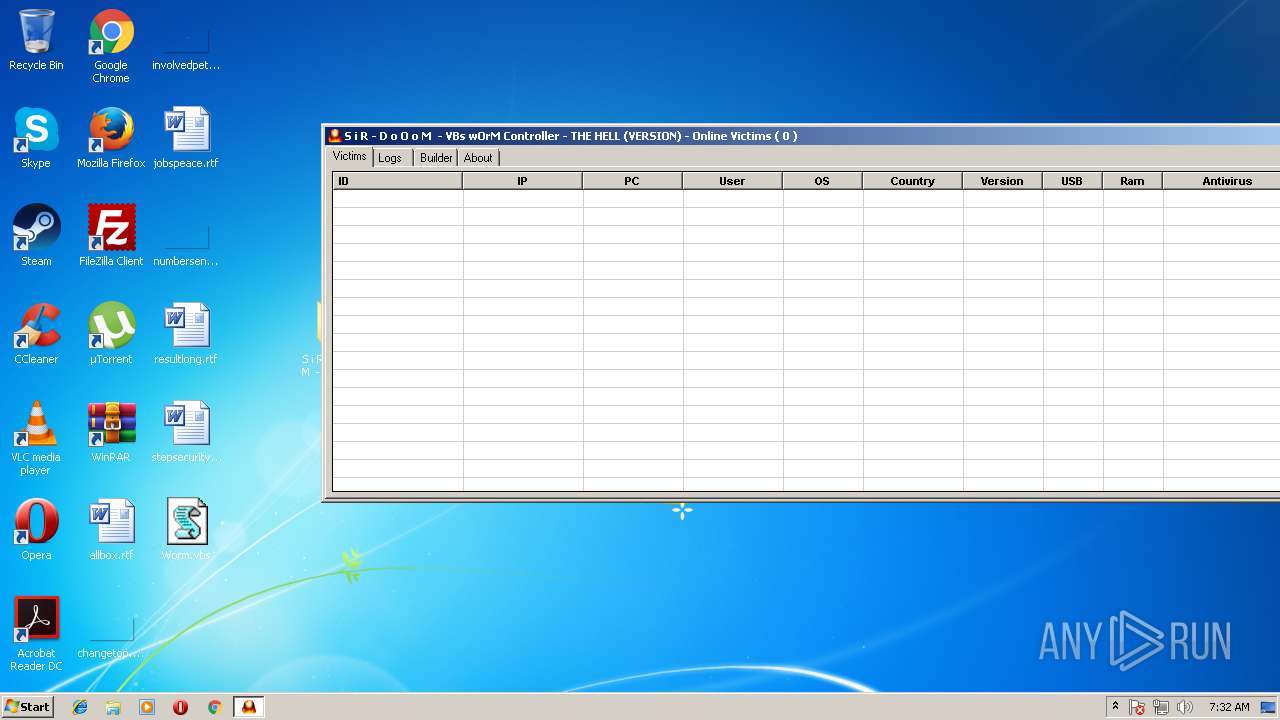Click the PC column header
Screen dimensions: 1280x720
[632, 181]
